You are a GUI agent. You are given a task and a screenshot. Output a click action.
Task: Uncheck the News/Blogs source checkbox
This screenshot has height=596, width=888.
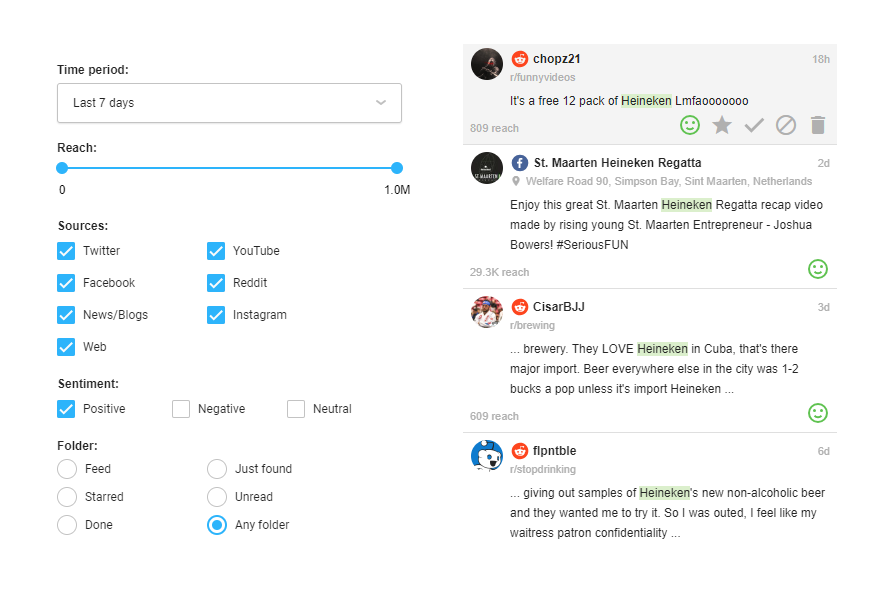pyautogui.click(x=66, y=315)
